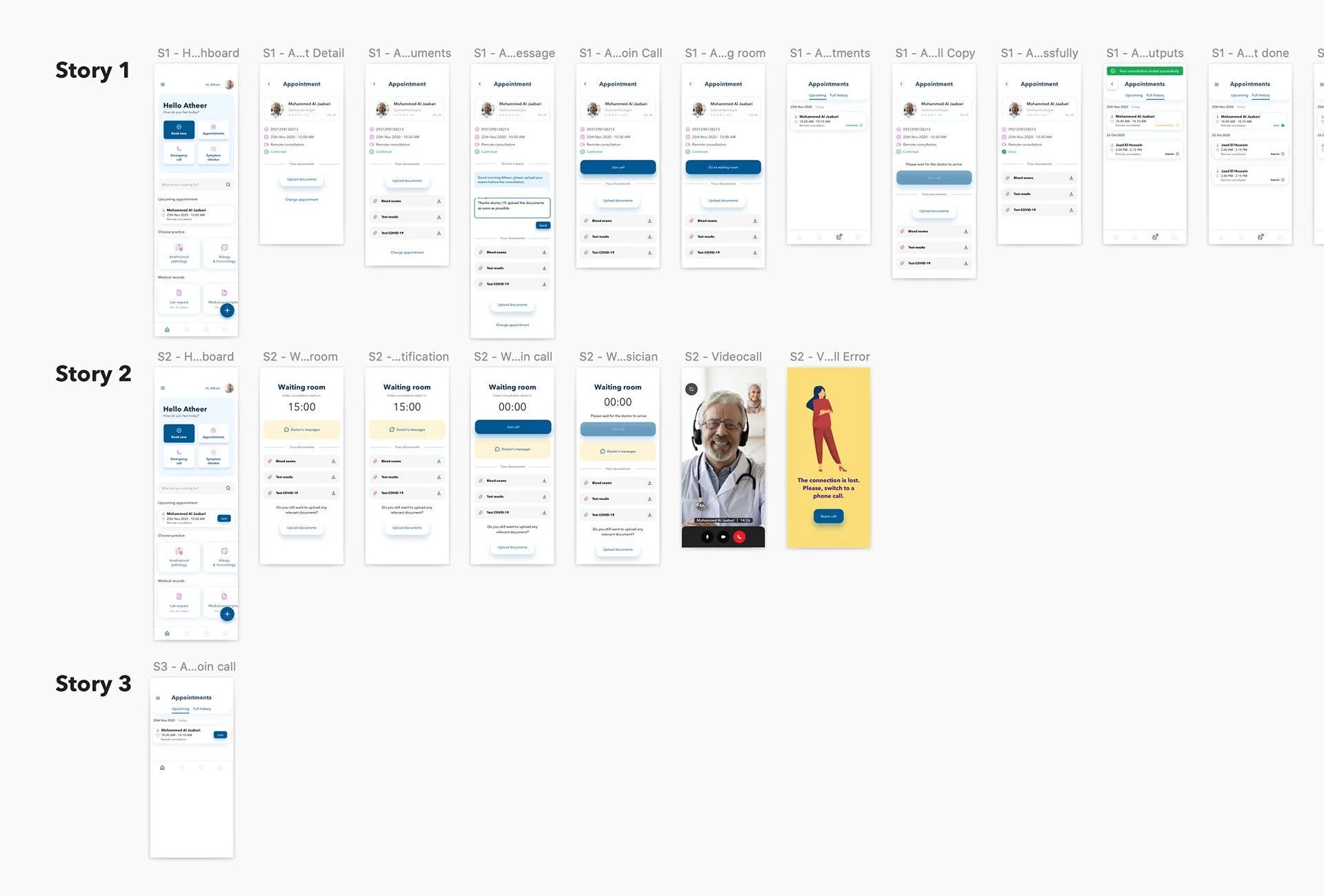This screenshot has height=896, width=1324.
Task: Open the hamburger menu on Story 2 dashboard
Action: (163, 388)
